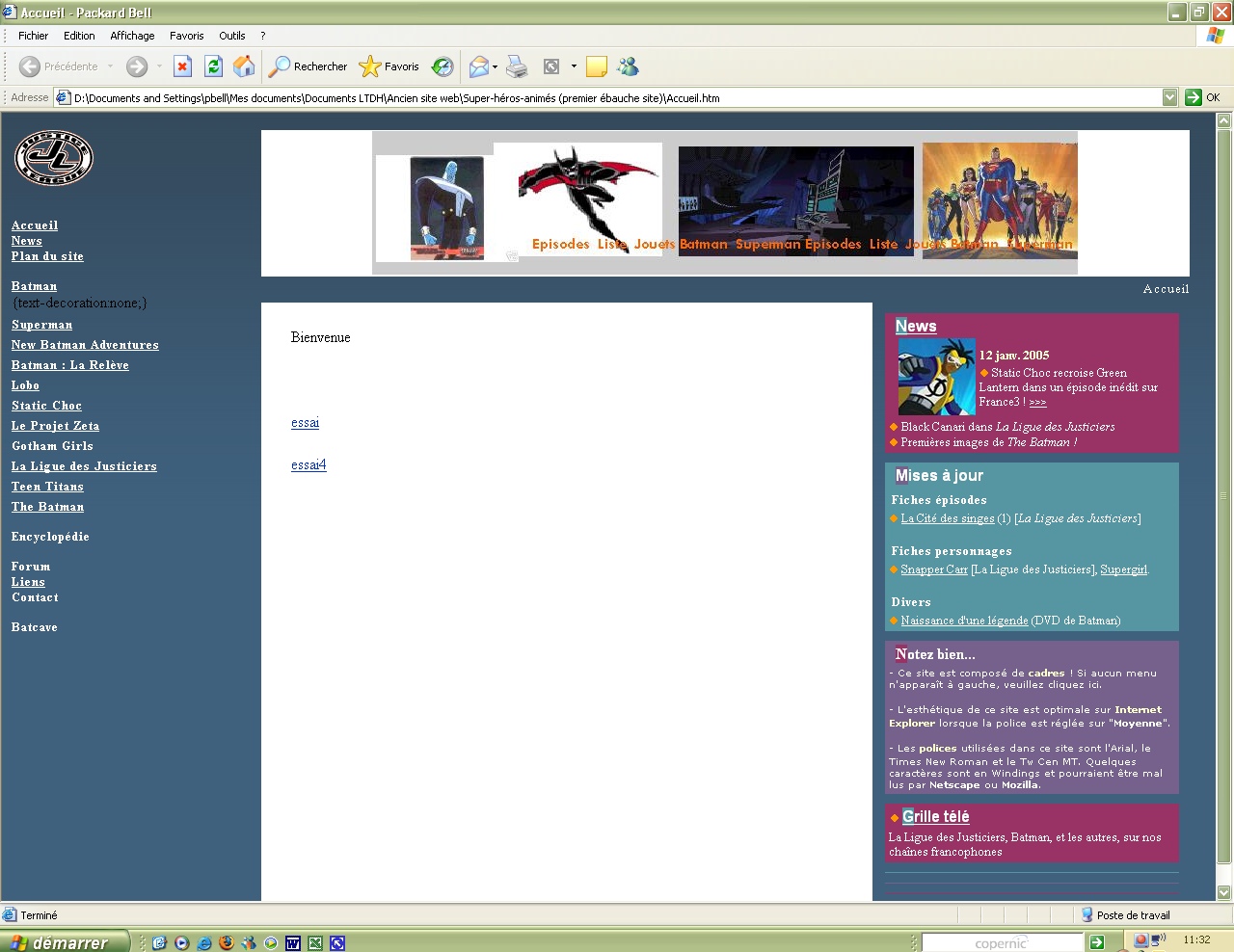Follow the 'essai4' link
Image resolution: width=1234 pixels, height=952 pixels.
308,465
